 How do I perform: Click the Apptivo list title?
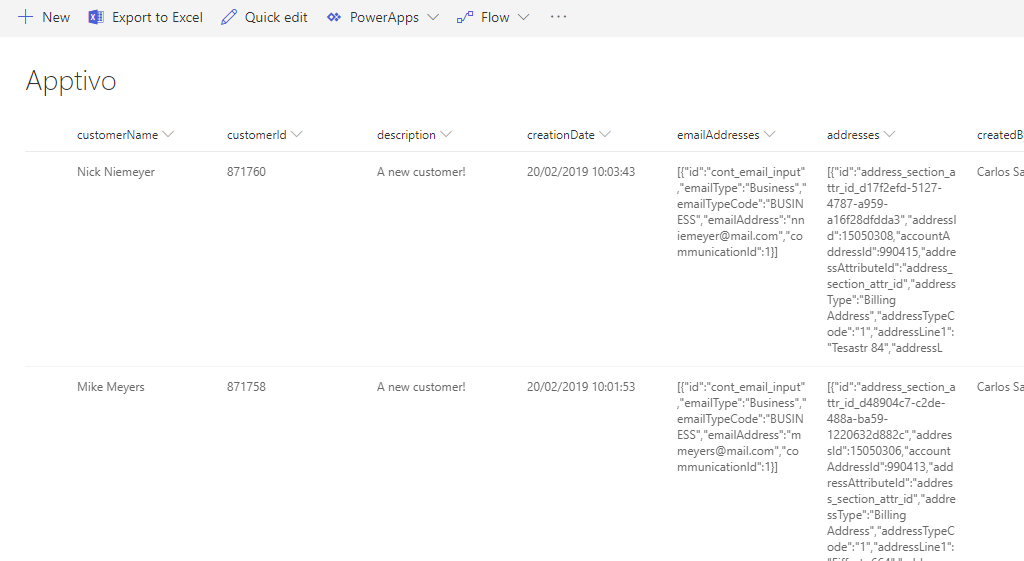click(71, 81)
